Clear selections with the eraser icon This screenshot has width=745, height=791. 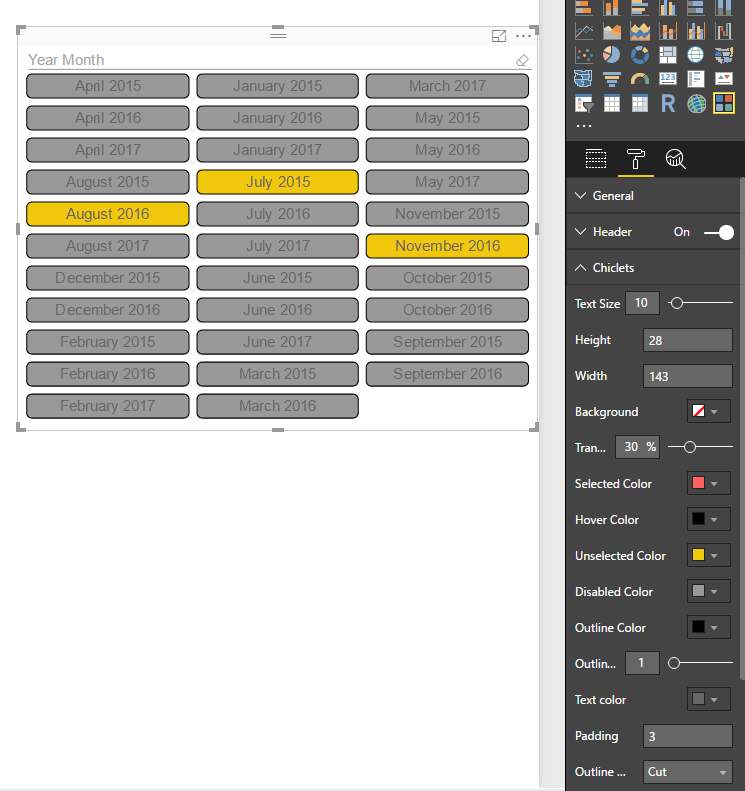click(x=522, y=61)
